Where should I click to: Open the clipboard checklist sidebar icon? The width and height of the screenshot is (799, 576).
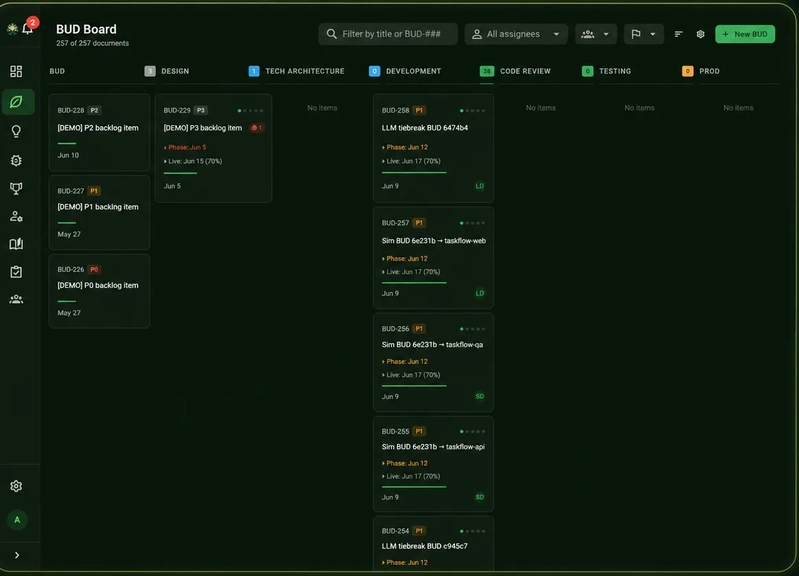(16, 272)
